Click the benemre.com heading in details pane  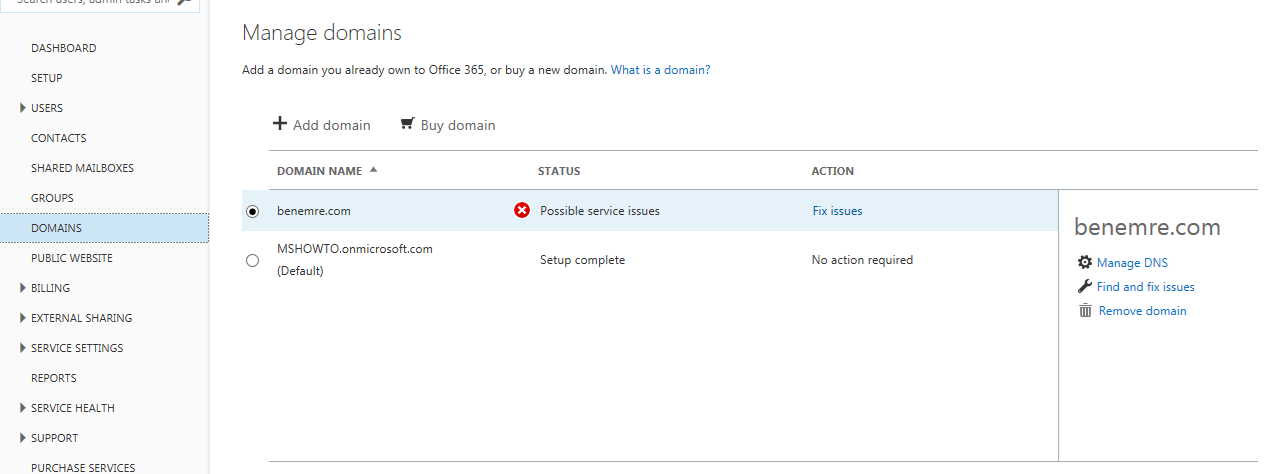click(x=1147, y=227)
